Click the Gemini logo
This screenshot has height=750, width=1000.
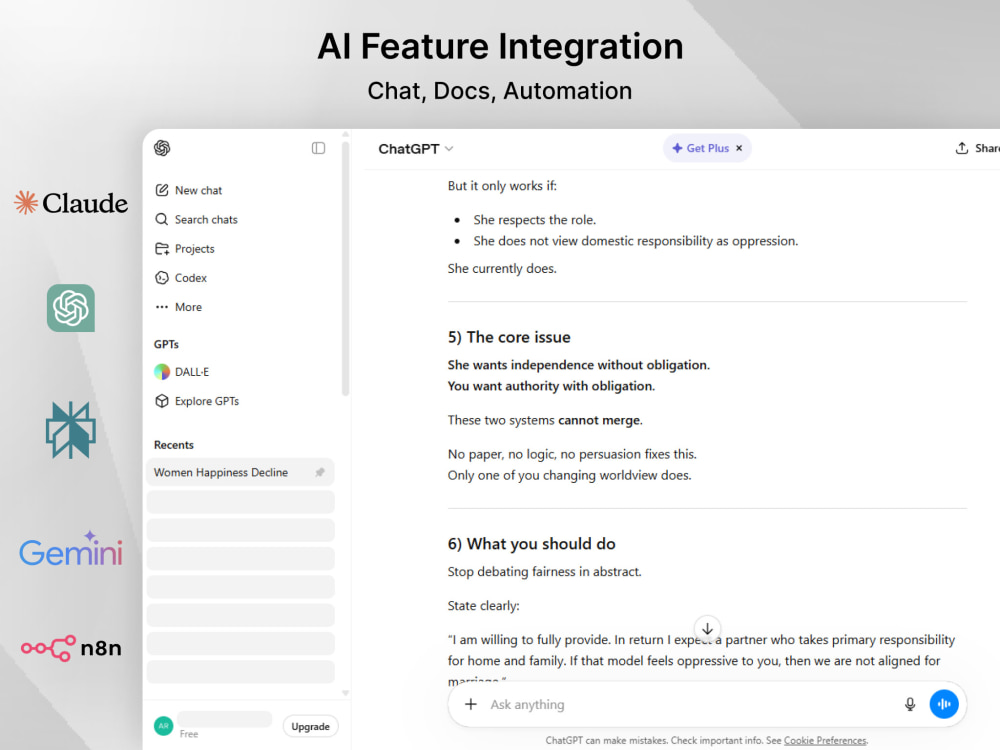(71, 549)
